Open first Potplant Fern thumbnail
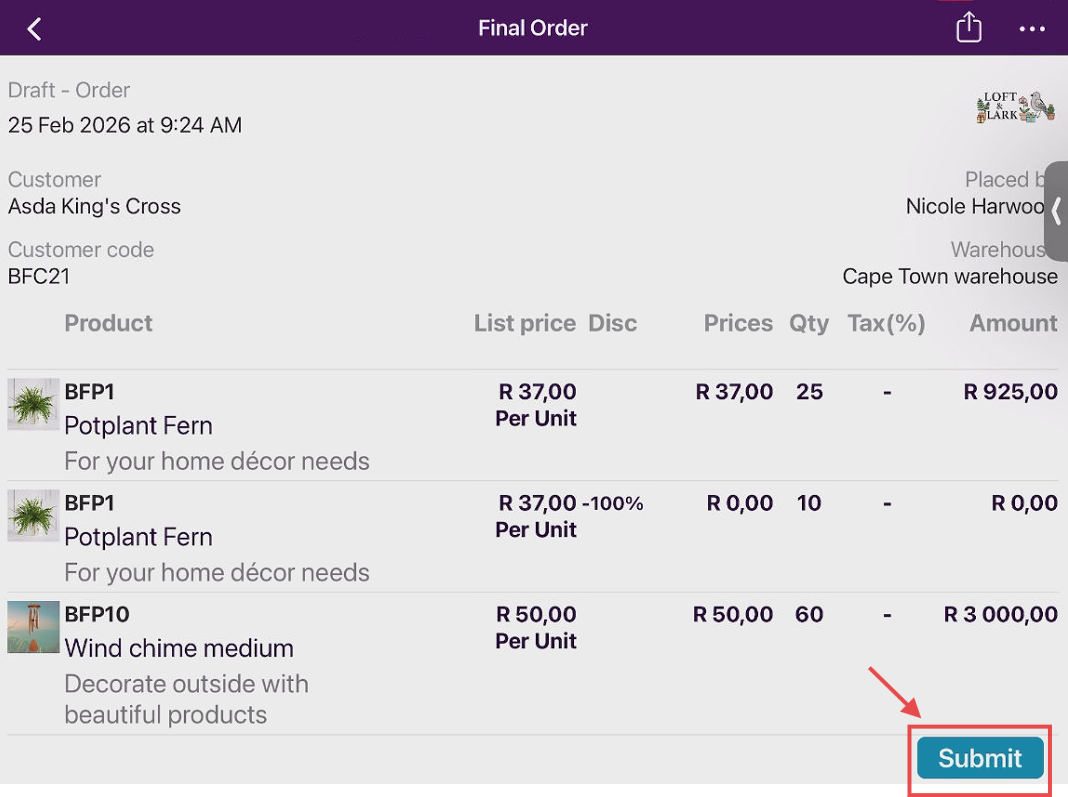This screenshot has height=797, width=1068. [x=33, y=404]
